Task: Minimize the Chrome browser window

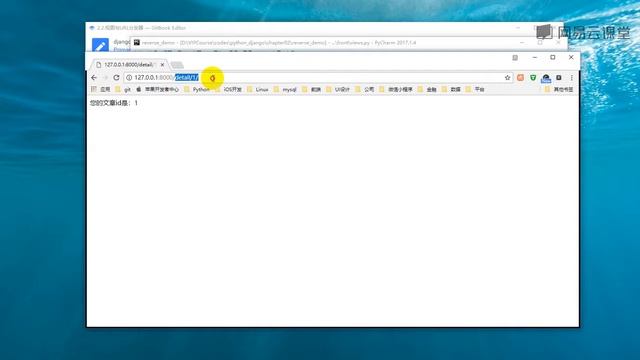Action: pos(535,58)
